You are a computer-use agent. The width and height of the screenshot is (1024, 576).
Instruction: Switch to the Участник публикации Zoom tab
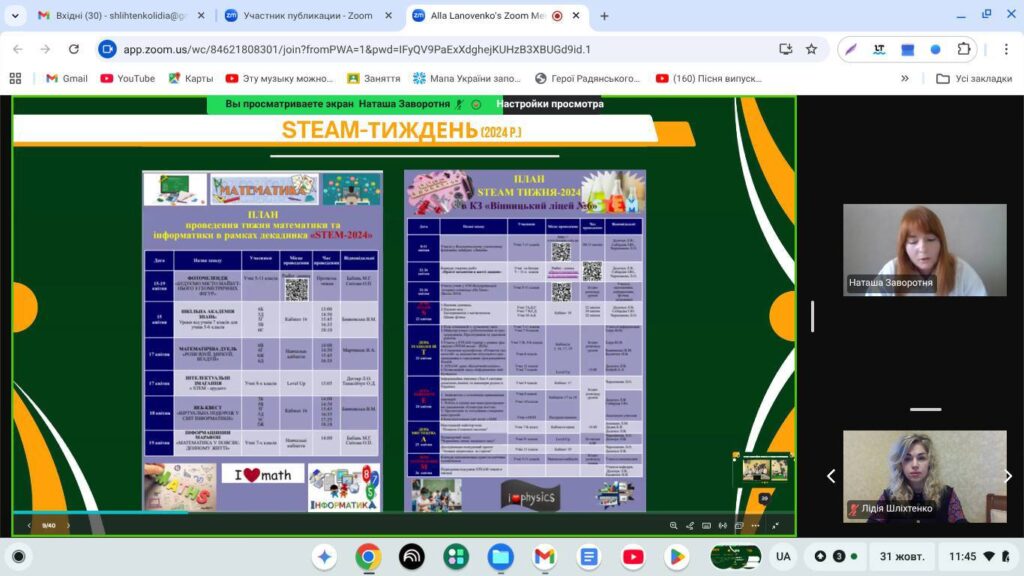point(308,16)
